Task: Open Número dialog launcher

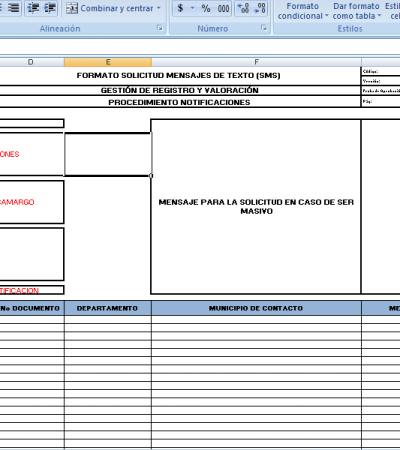Action: [264, 28]
